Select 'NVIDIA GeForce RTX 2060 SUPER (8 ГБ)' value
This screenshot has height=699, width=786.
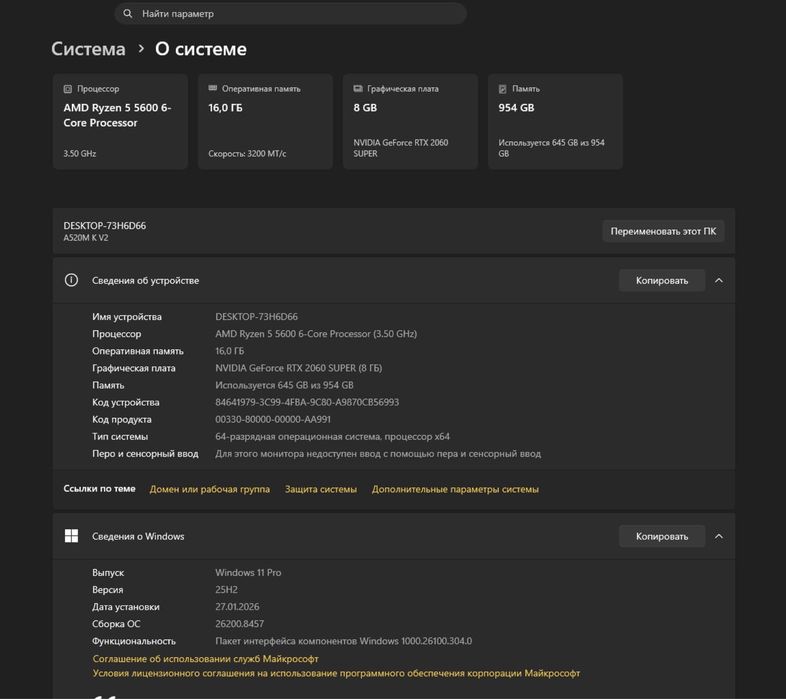click(x=298, y=368)
